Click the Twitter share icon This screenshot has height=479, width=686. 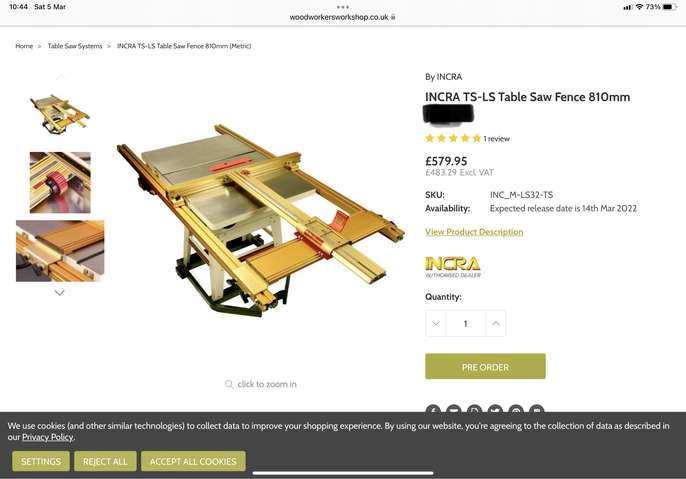click(495, 409)
